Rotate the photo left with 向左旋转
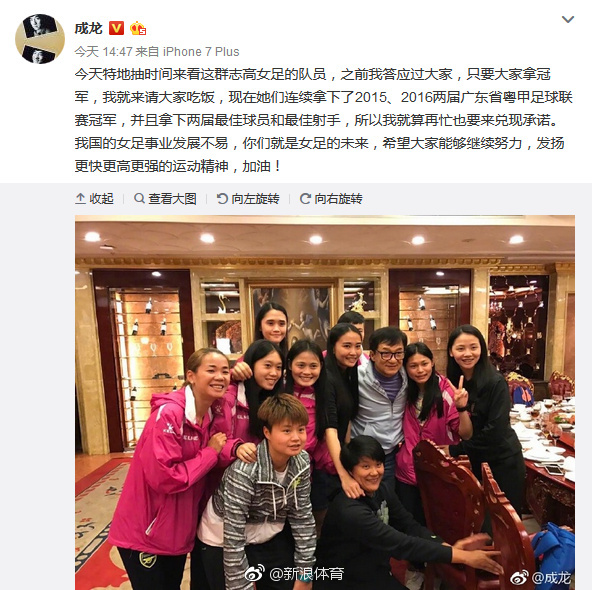This screenshot has height=590, width=592. click(x=248, y=199)
